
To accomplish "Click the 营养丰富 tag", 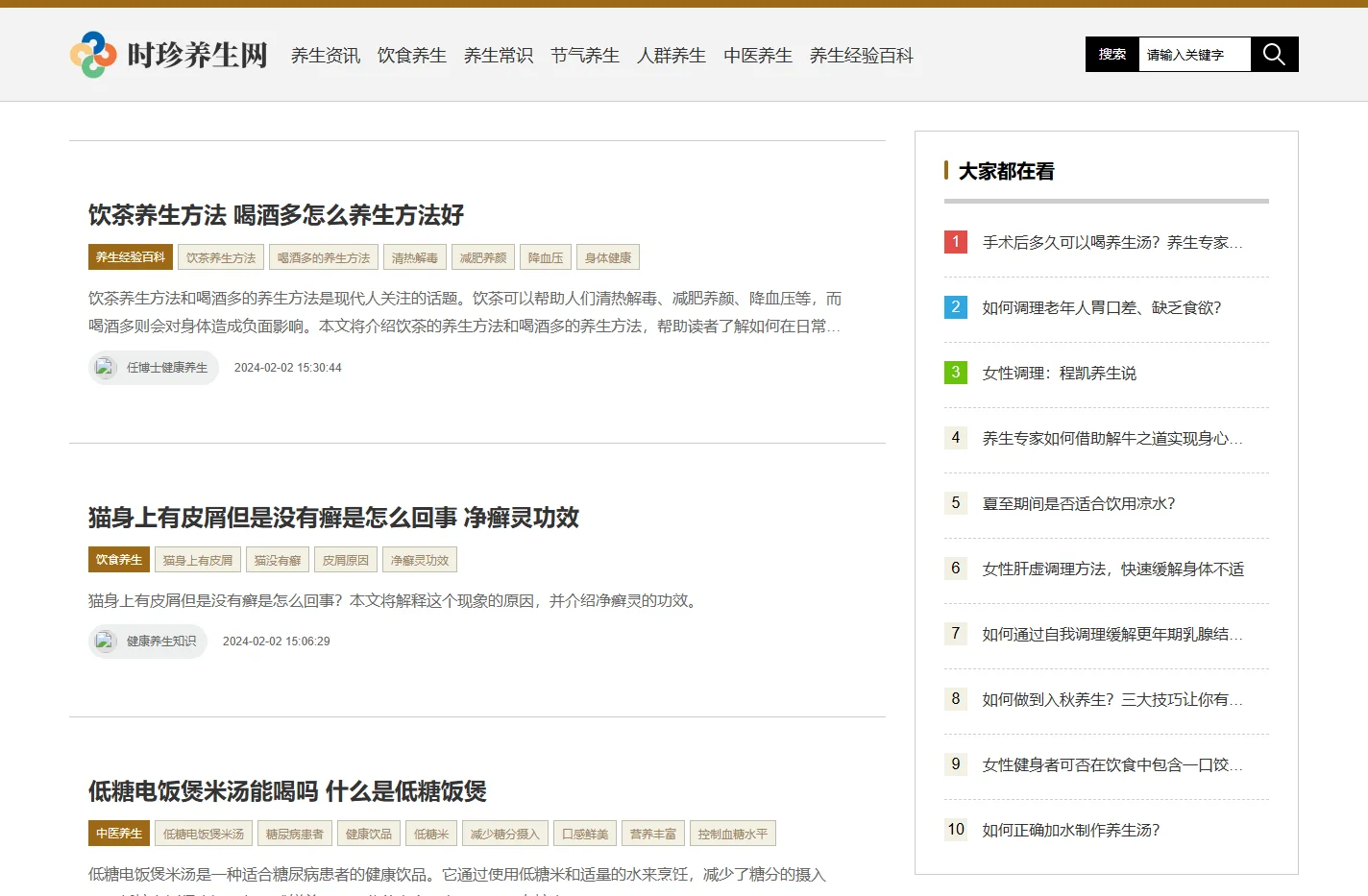I will click(653, 834).
